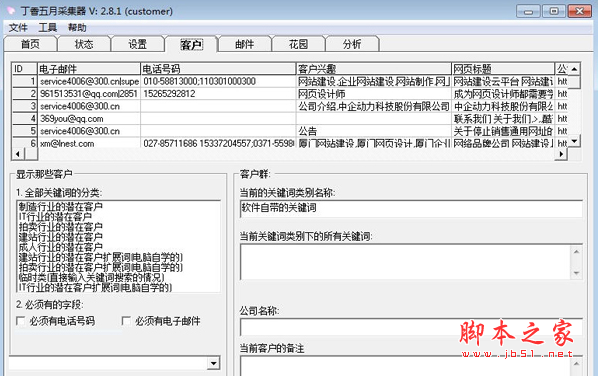Viewport: 599px width, 377px height.
Task: Select 成人行业的潜在客户 category
Action: click(60, 247)
